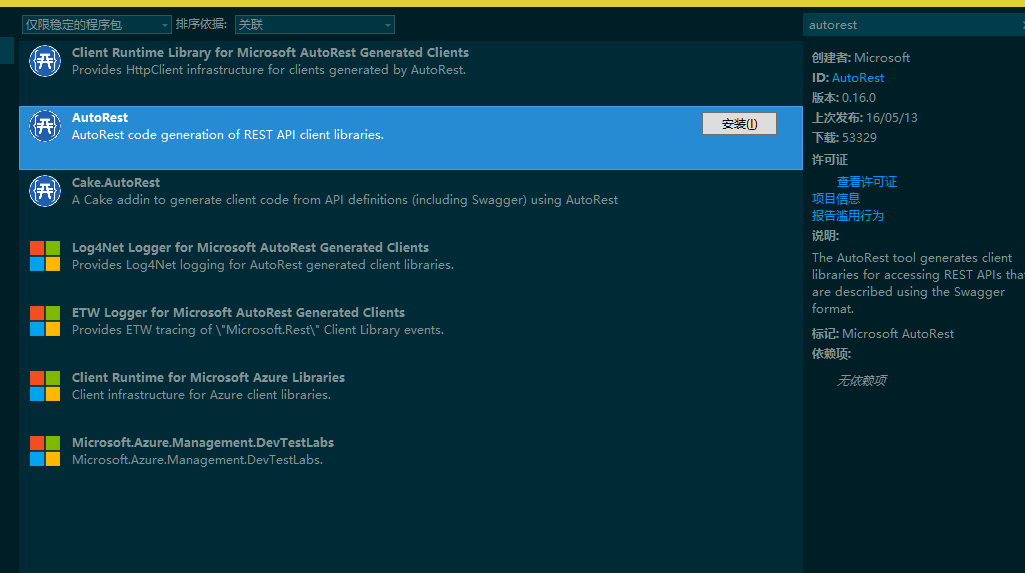This screenshot has height=573, width=1025.
Task: Open the 项目信息 project info link
Action: pos(835,199)
